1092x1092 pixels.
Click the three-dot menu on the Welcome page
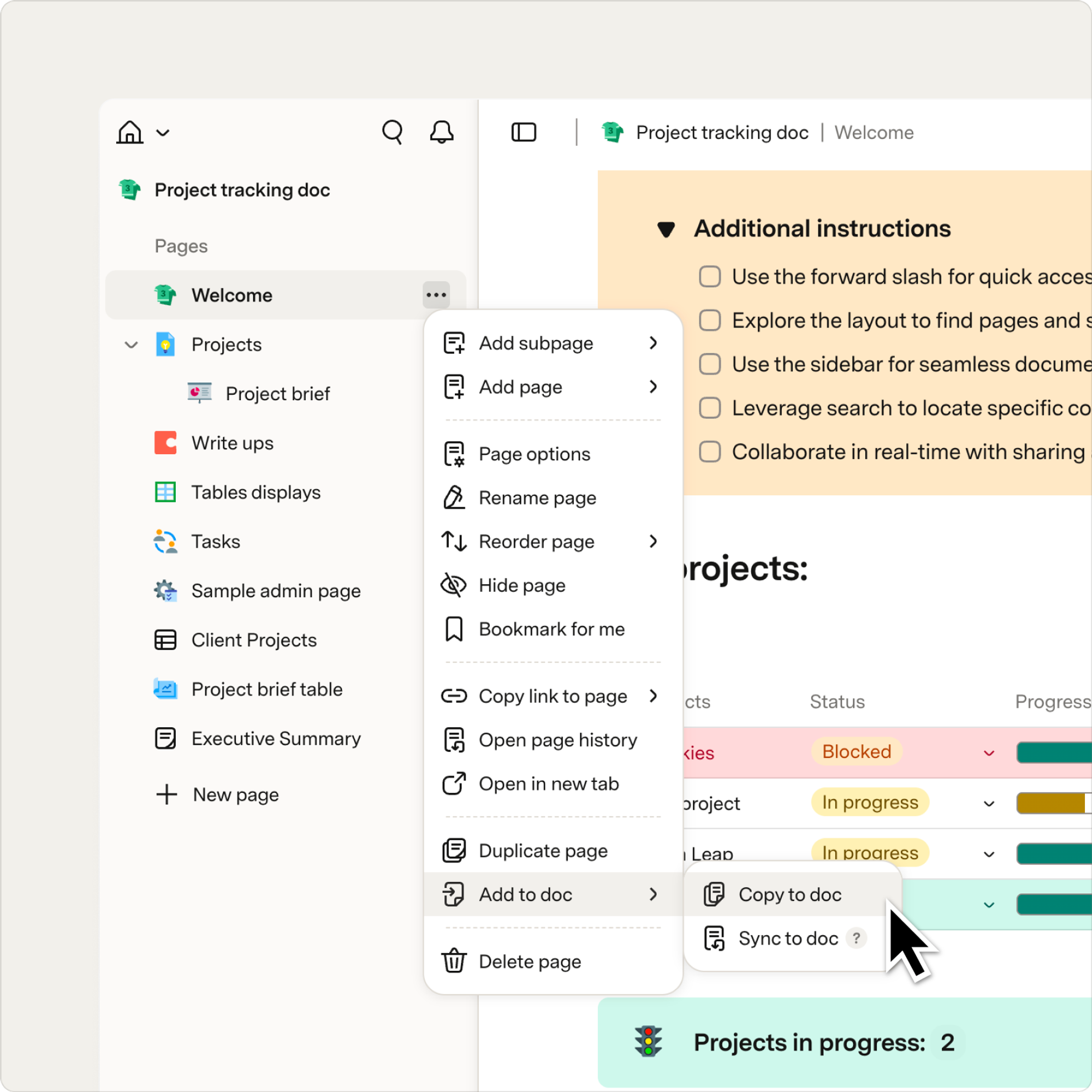(436, 294)
